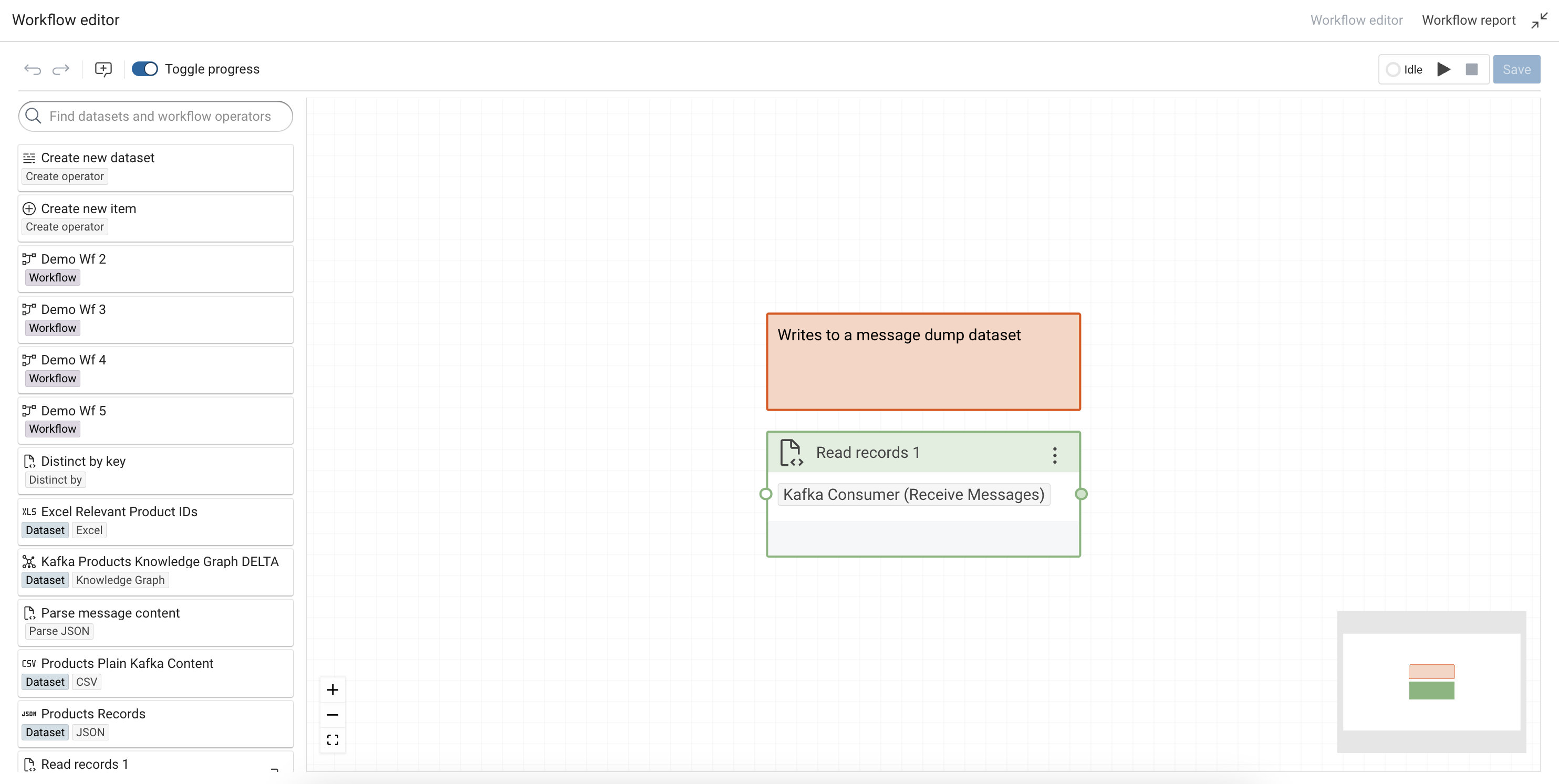Click the zoom out minus icon
Image resolution: width=1559 pixels, height=784 pixels.
[x=332, y=715]
